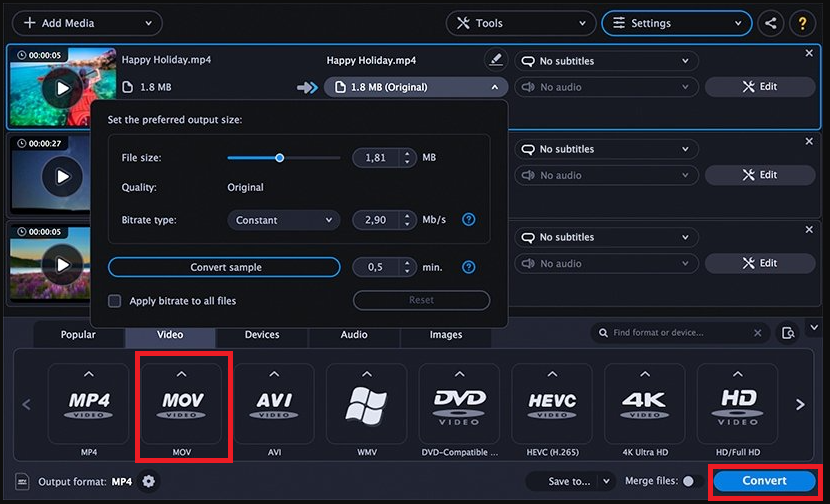This screenshot has height=504, width=830.
Task: Open third file's No audio dropdown
Action: (606, 263)
